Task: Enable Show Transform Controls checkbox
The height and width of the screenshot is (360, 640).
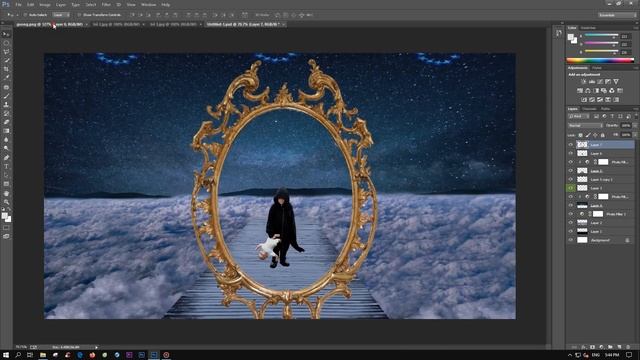Action: tap(79, 15)
